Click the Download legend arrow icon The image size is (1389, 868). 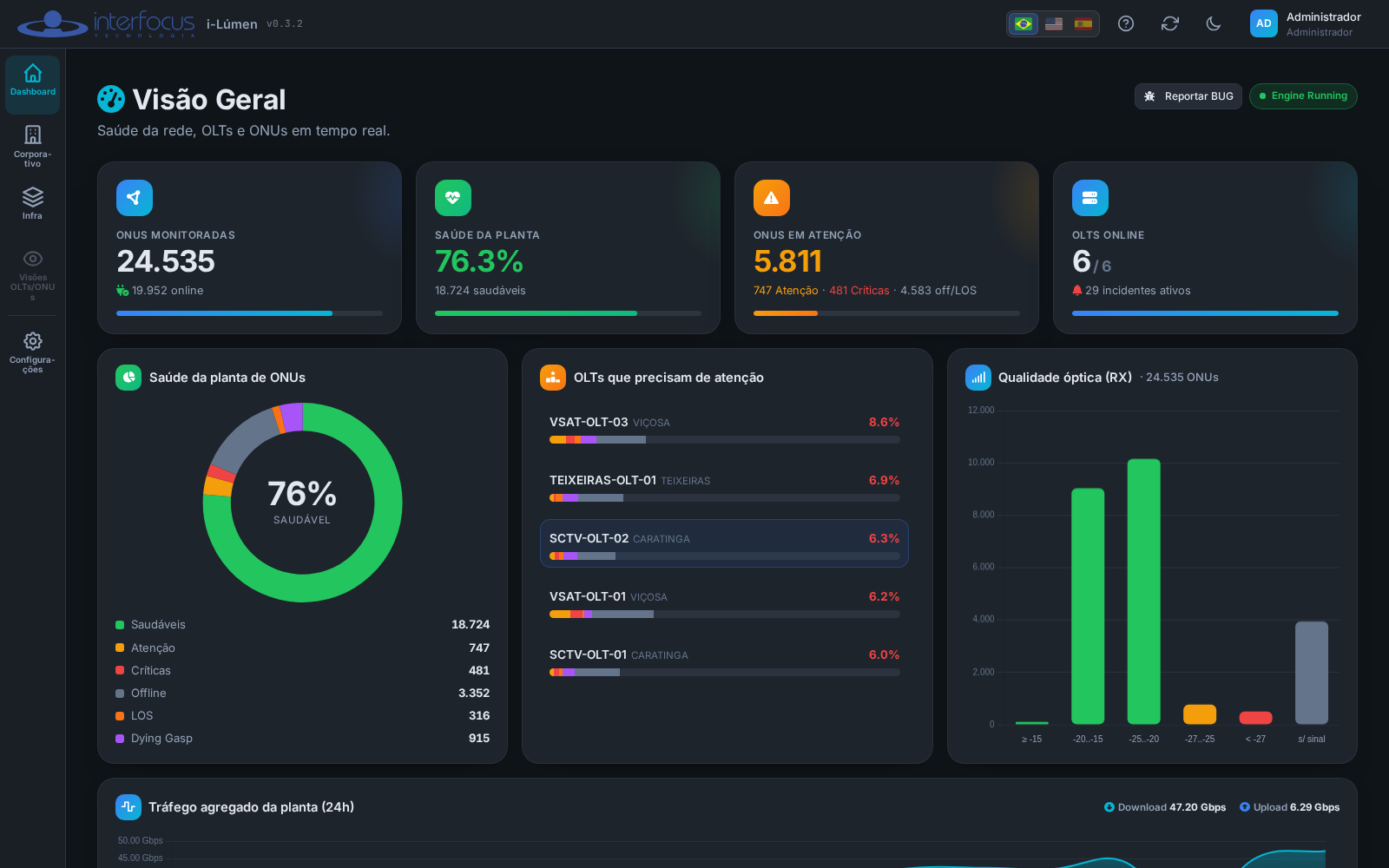click(1109, 807)
